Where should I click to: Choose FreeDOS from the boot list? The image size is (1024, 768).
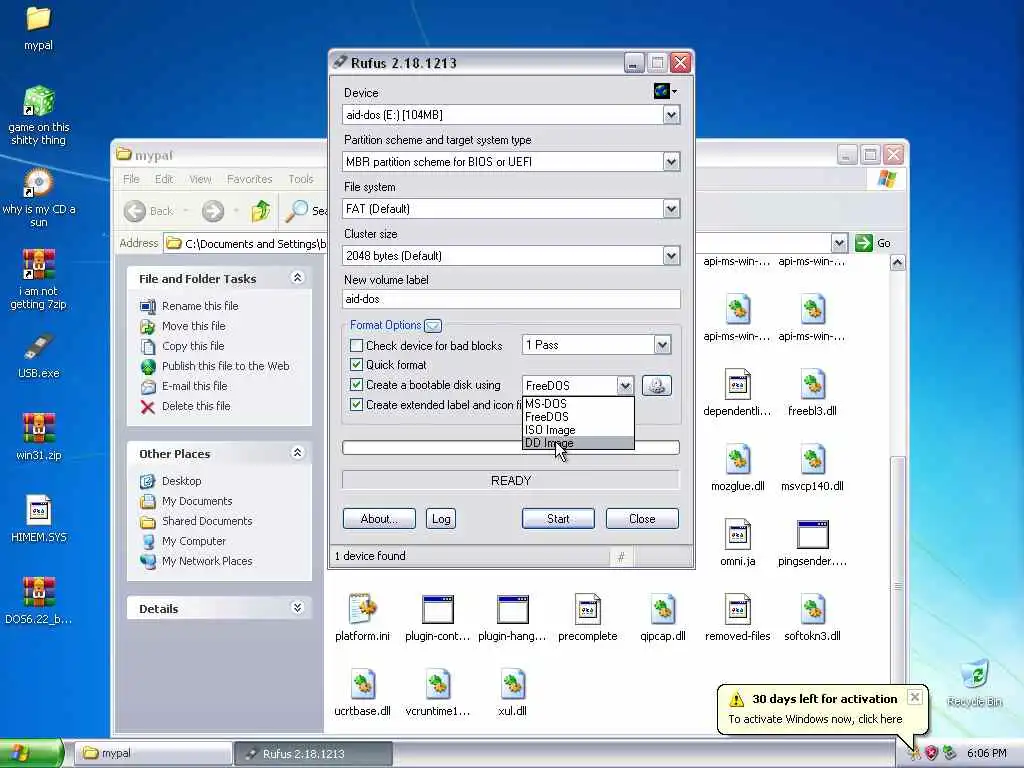(x=579, y=417)
